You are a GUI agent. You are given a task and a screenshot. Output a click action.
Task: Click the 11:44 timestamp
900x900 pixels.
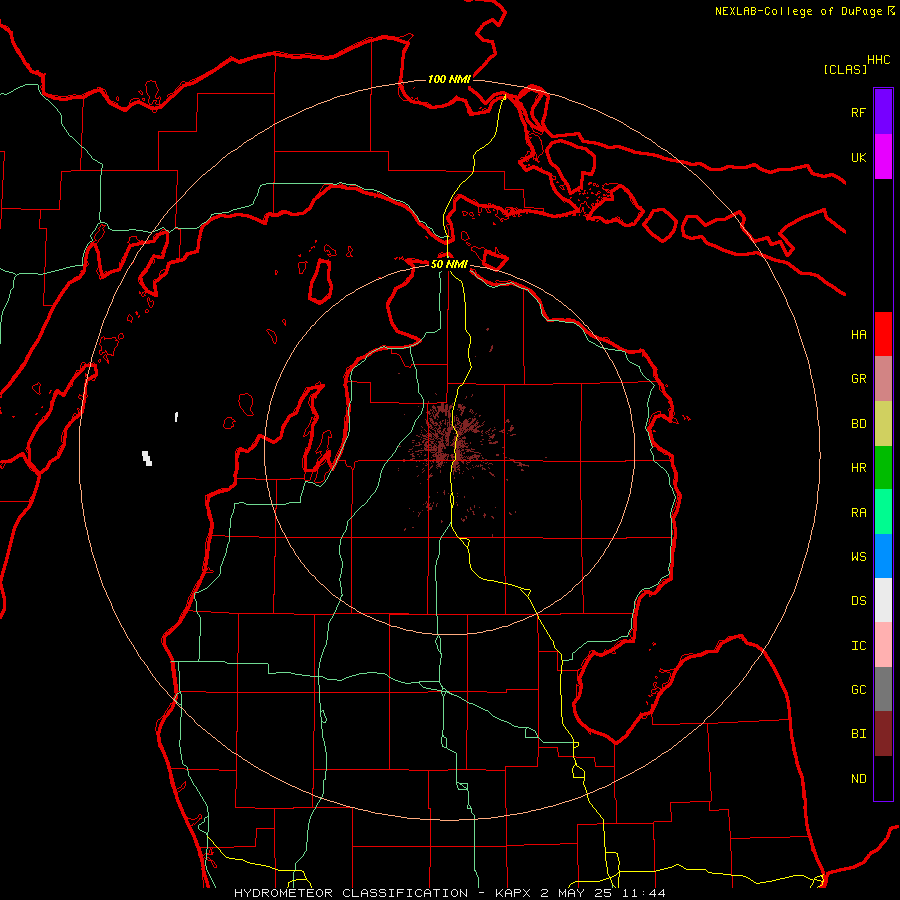click(646, 893)
